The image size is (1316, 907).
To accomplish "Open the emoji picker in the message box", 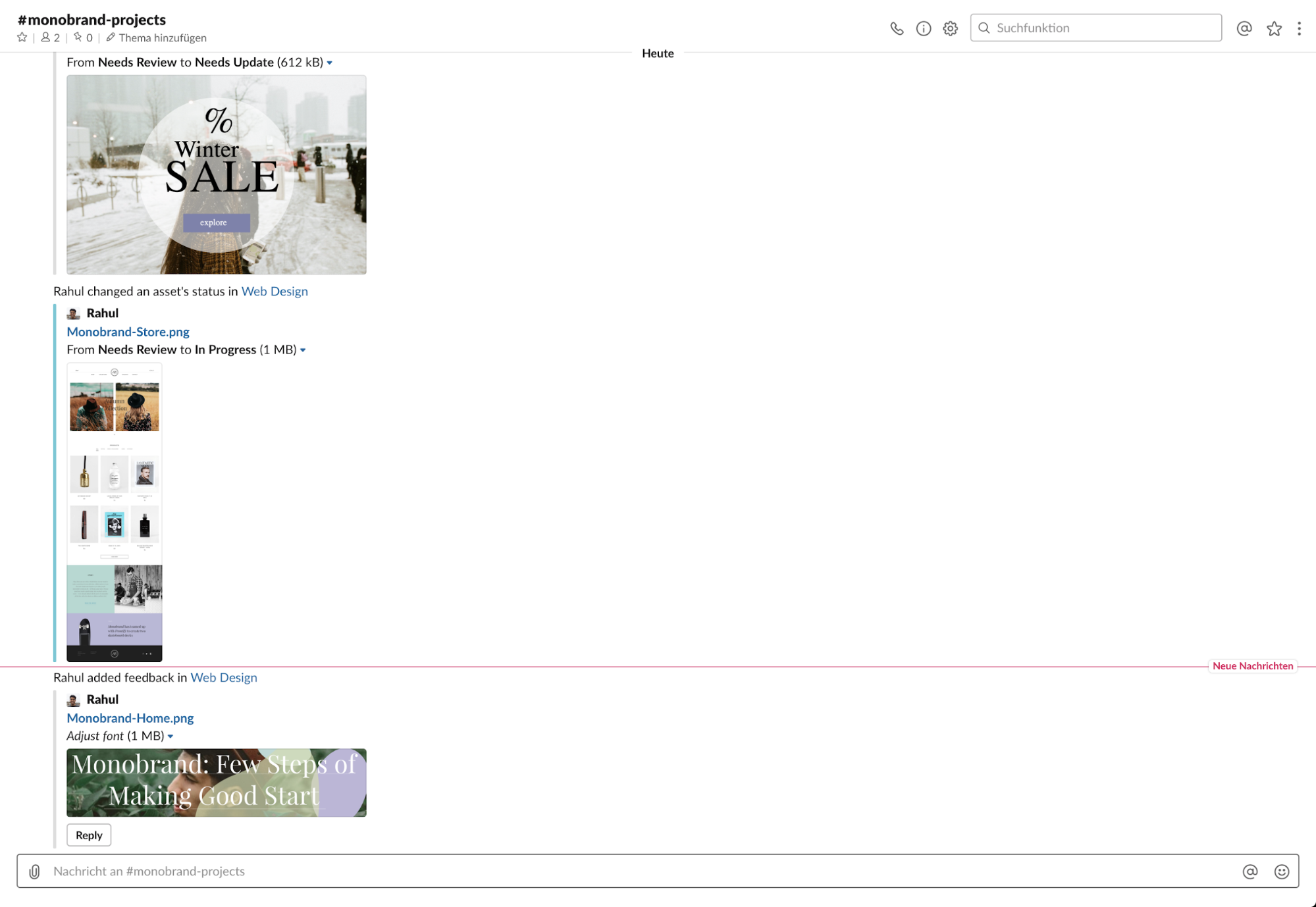I will (1281, 871).
